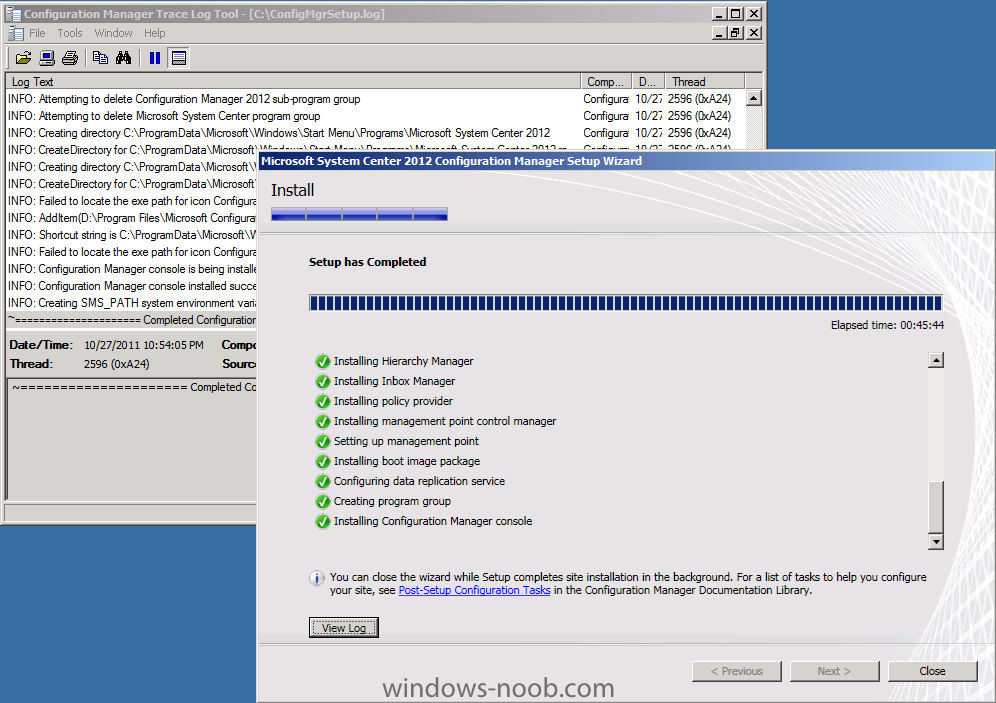Click the Thread column header
The width and height of the screenshot is (996, 703).
[x=704, y=81]
